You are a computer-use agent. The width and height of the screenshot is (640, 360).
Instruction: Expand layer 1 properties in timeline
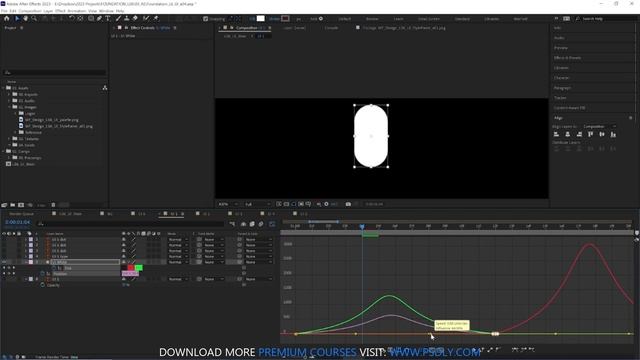tap(26, 240)
